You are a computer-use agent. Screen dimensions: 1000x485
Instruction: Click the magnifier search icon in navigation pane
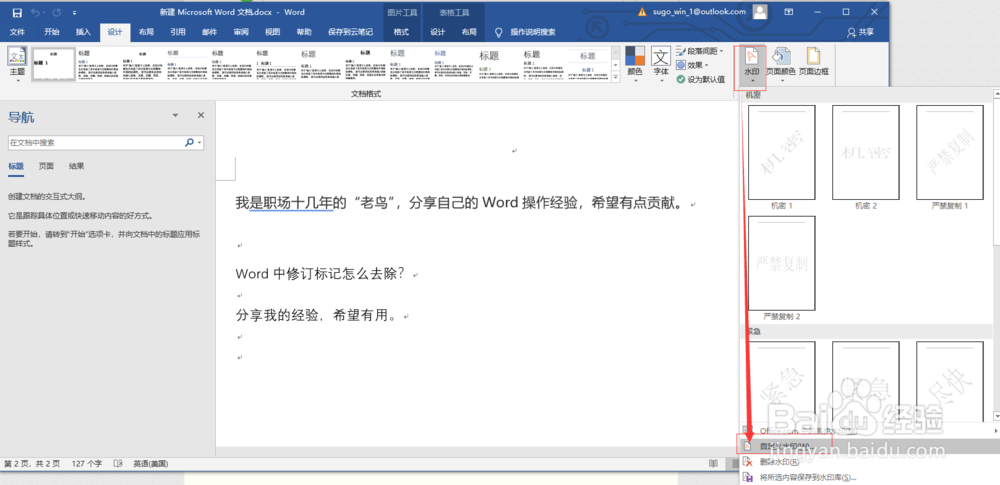click(x=189, y=143)
